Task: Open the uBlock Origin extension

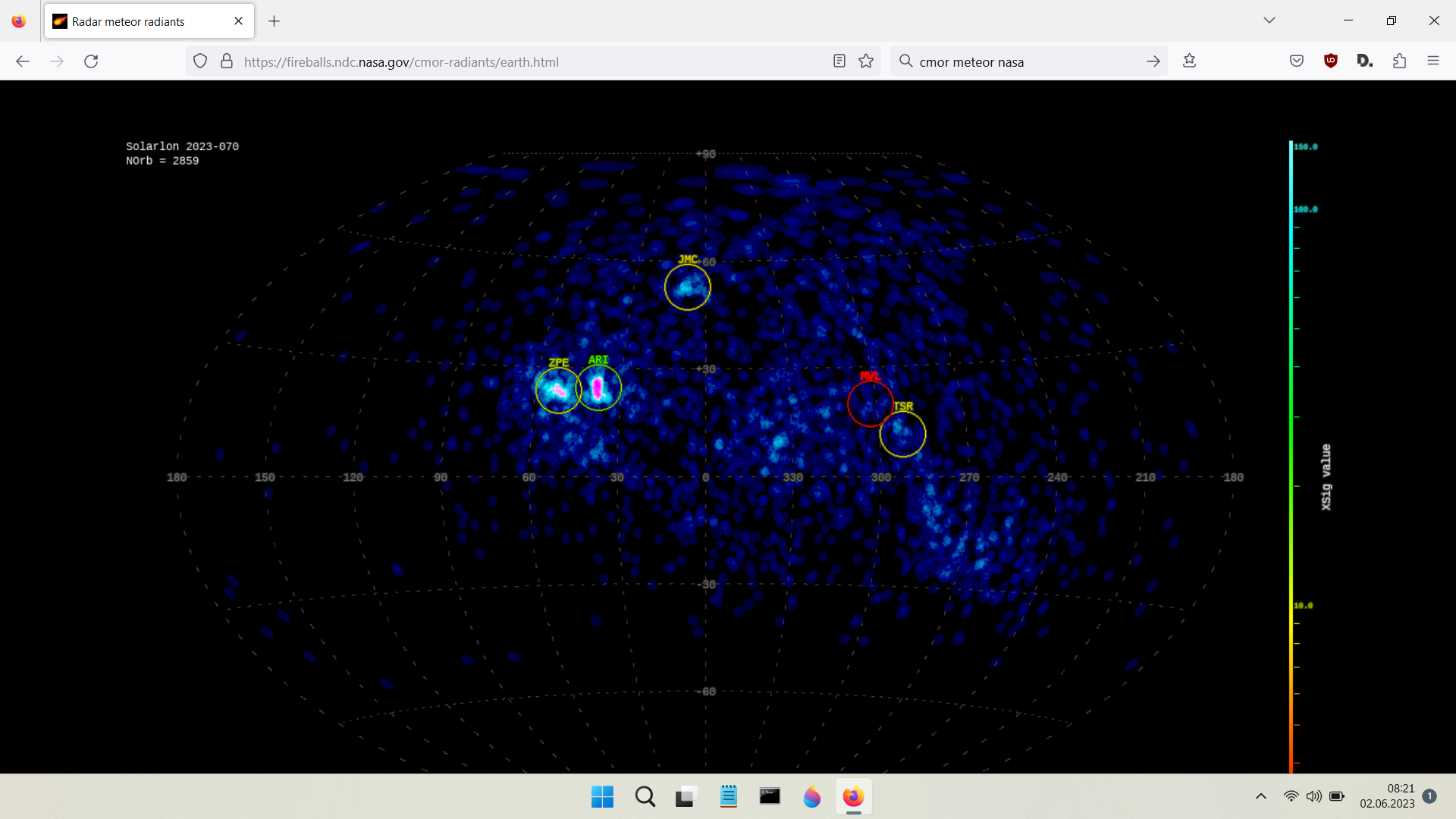Action: click(1331, 61)
